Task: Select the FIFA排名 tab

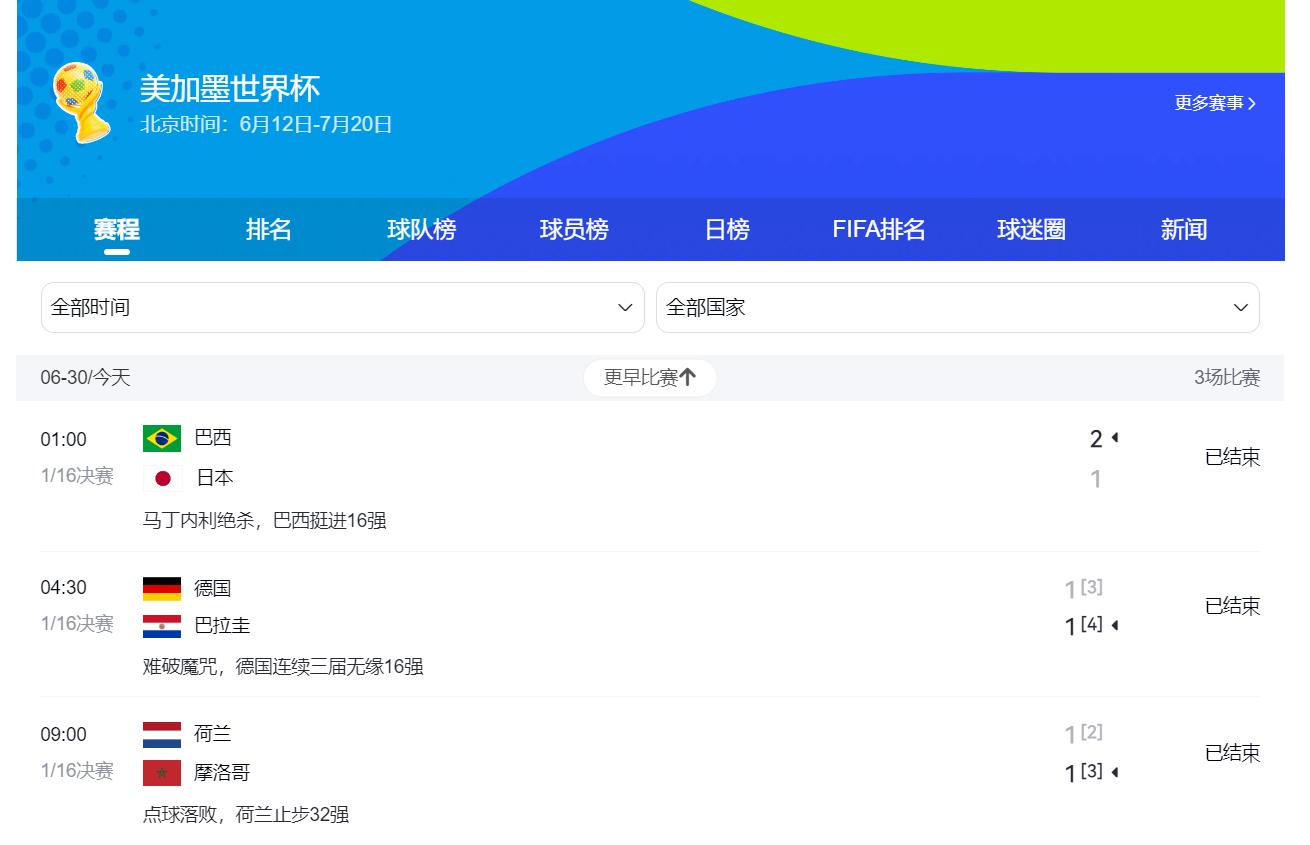Action: tap(879, 230)
